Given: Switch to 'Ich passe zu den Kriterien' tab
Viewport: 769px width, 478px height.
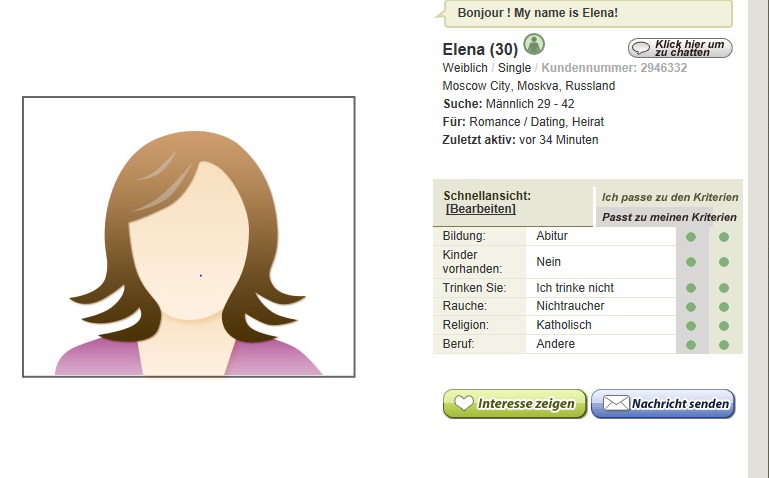Looking at the screenshot, I should click(669, 197).
